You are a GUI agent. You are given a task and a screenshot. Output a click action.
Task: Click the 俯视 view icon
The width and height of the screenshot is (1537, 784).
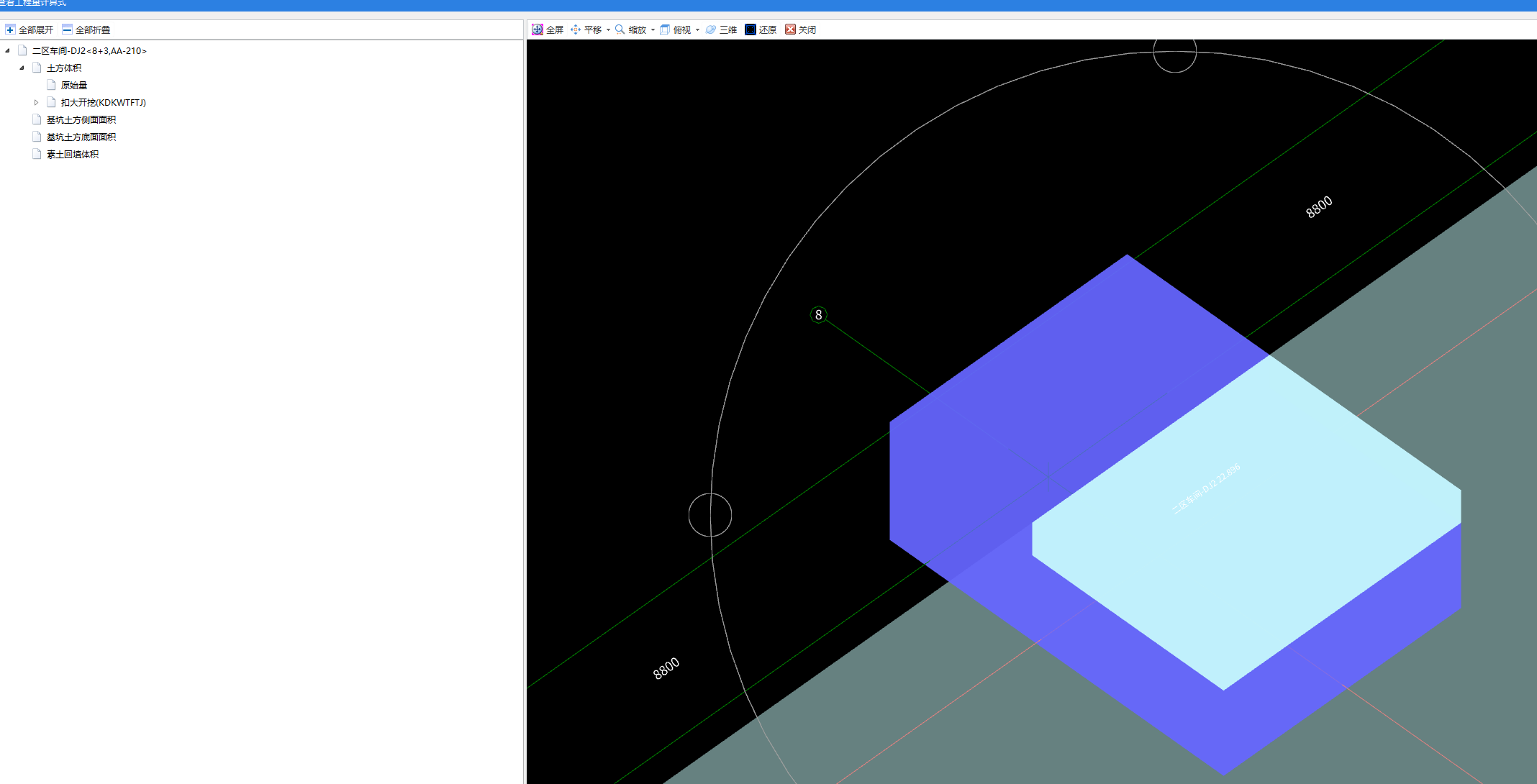pos(665,29)
